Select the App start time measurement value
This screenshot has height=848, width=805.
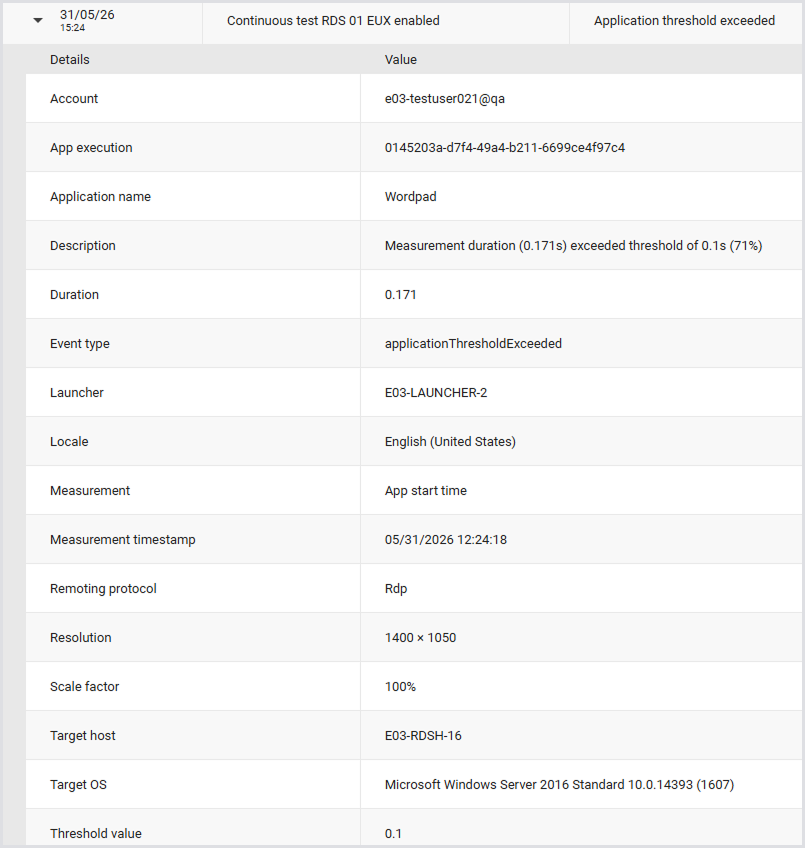click(426, 491)
